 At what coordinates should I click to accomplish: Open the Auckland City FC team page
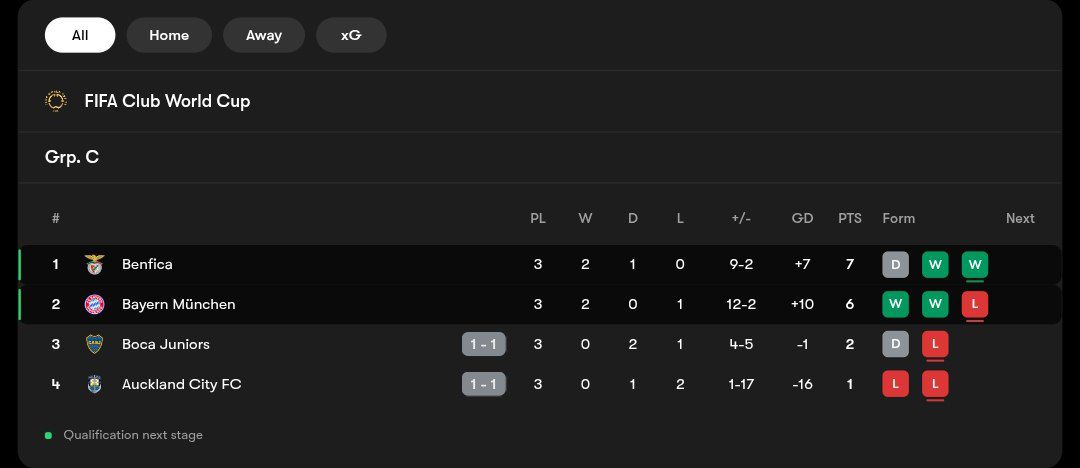(x=182, y=385)
